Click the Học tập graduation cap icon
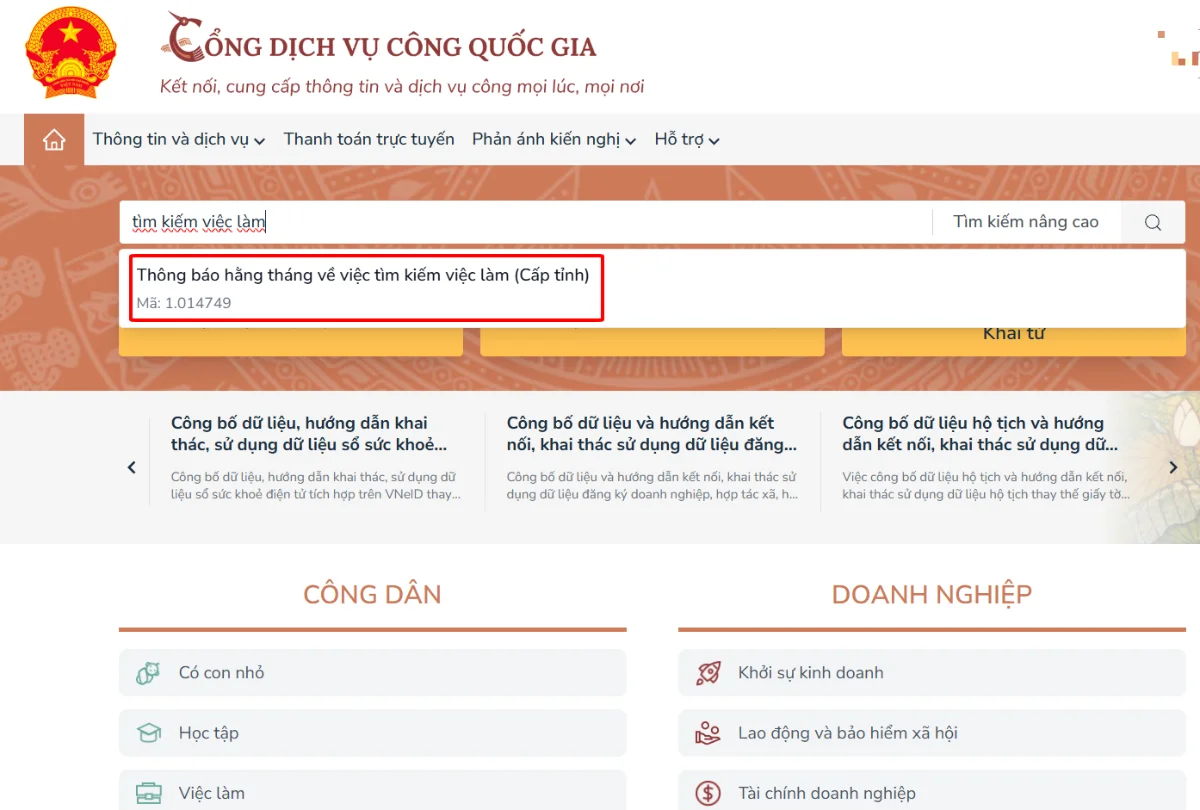 (148, 733)
